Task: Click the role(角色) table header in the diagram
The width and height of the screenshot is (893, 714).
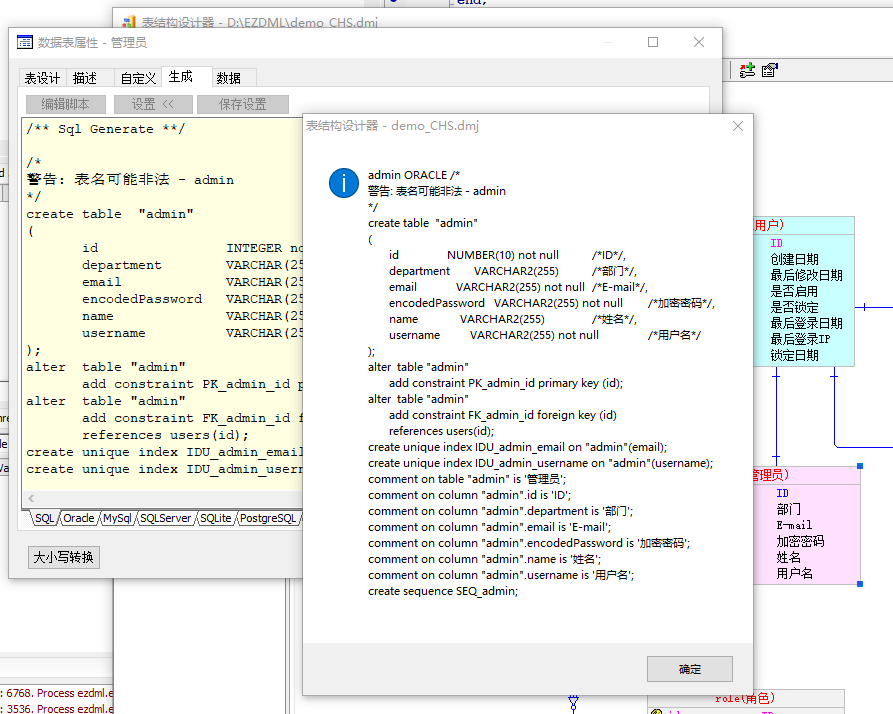Action: click(x=745, y=698)
